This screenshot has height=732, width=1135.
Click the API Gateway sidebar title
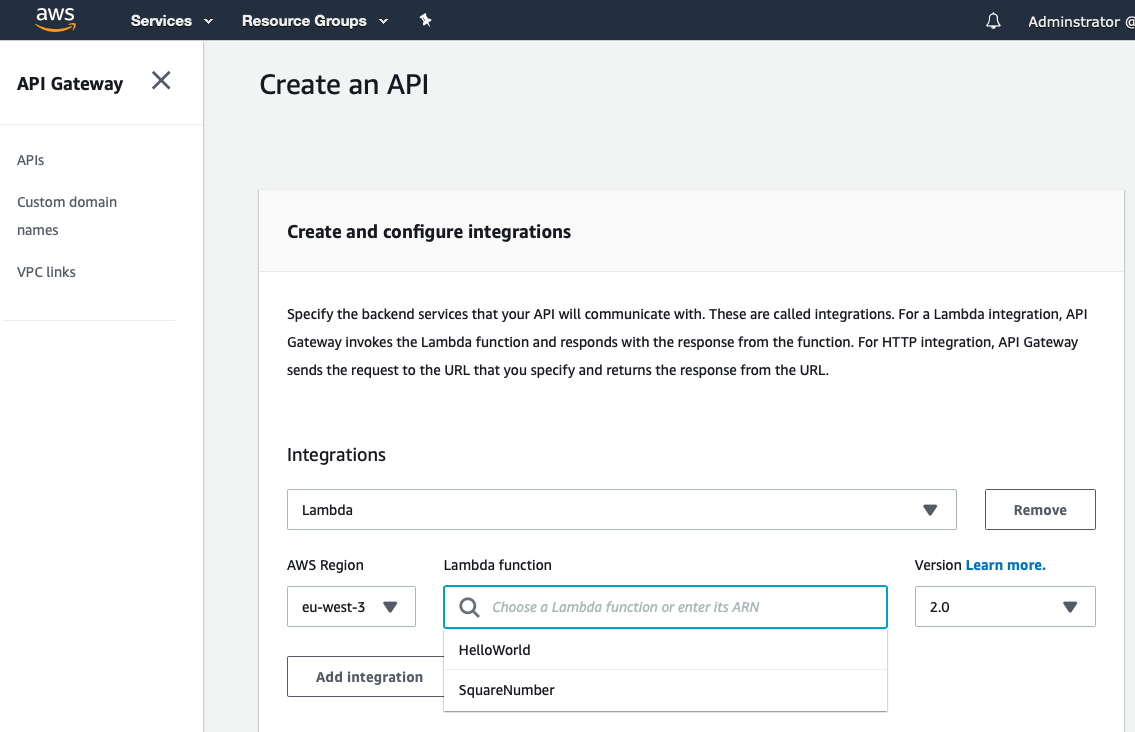pos(70,84)
